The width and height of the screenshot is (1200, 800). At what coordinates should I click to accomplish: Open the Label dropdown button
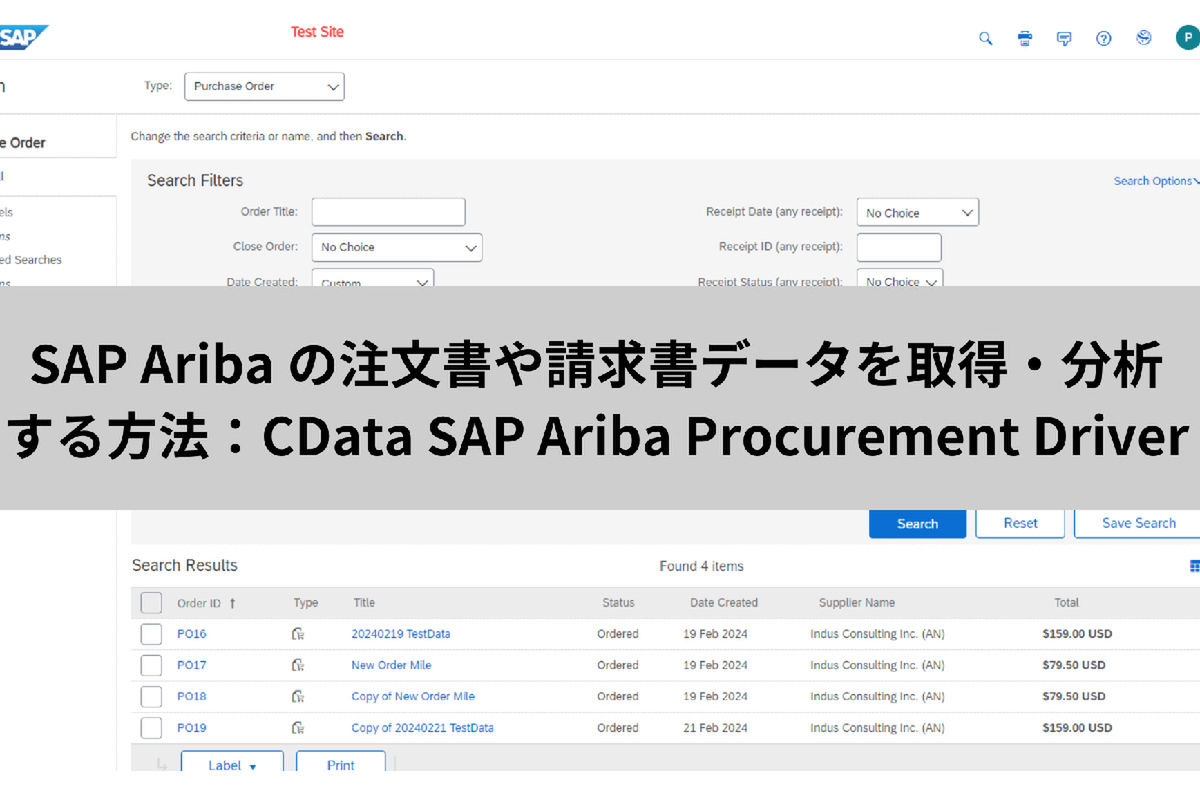(232, 762)
